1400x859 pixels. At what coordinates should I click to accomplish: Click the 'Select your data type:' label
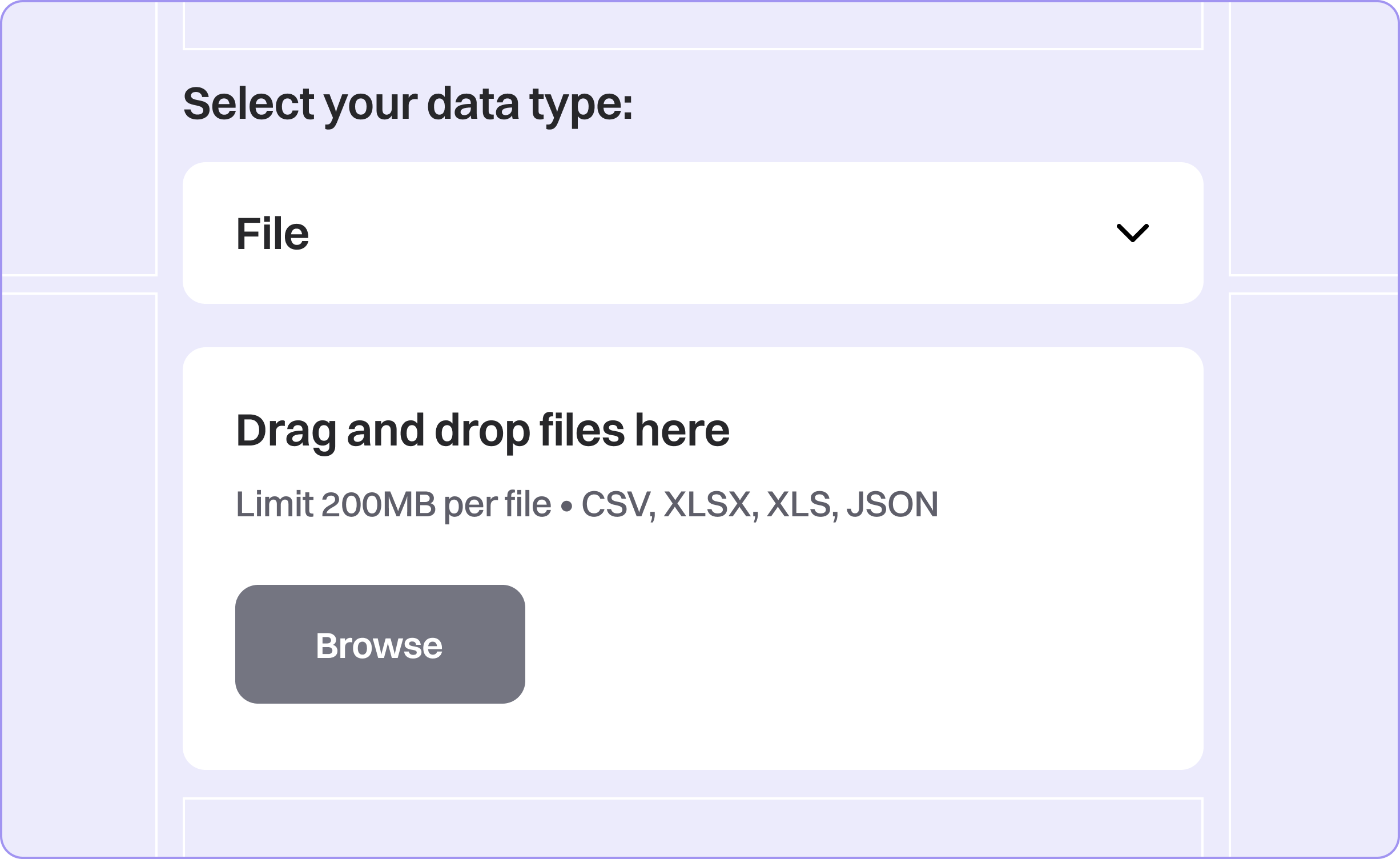(x=408, y=105)
